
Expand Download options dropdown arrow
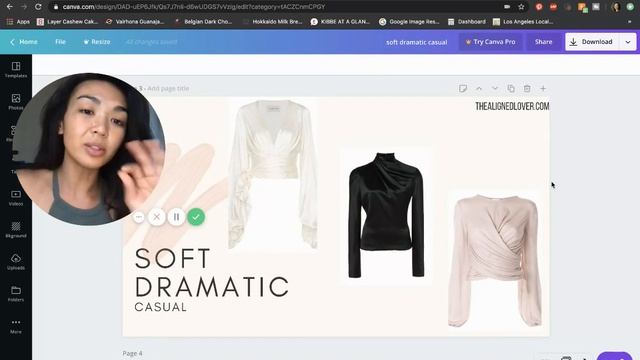click(x=628, y=42)
